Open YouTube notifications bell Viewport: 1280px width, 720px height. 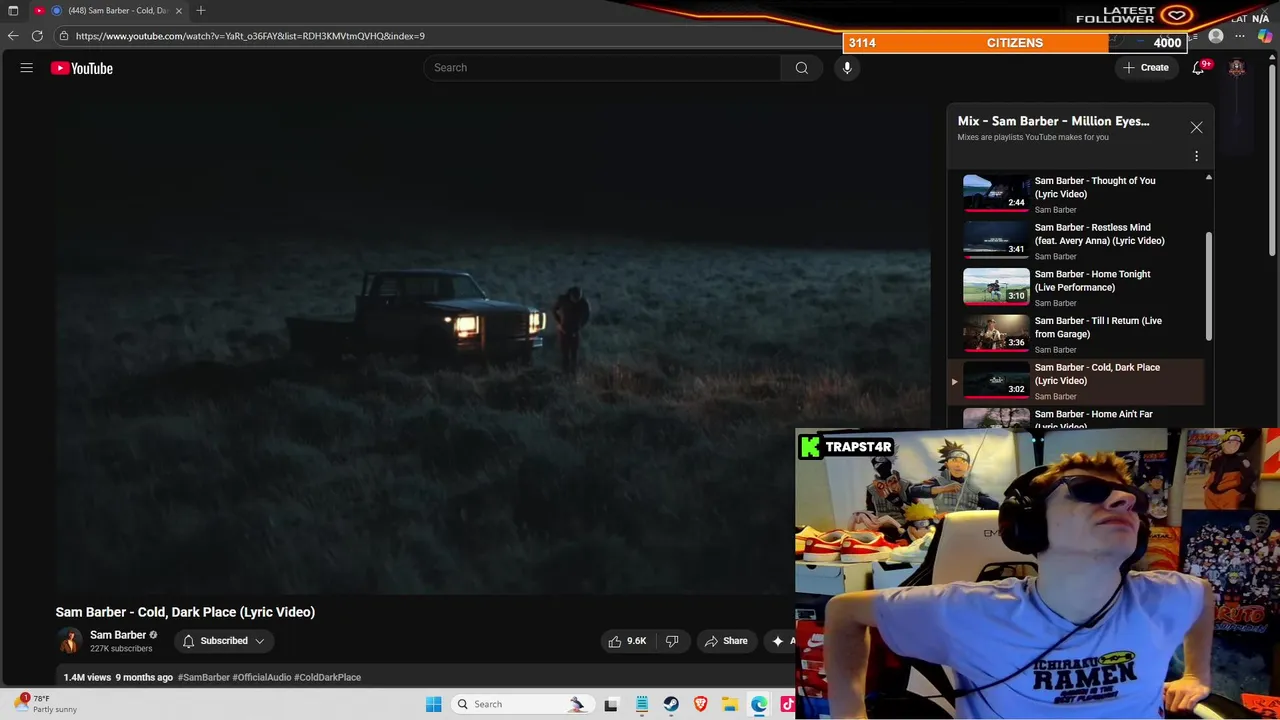(x=1198, y=68)
